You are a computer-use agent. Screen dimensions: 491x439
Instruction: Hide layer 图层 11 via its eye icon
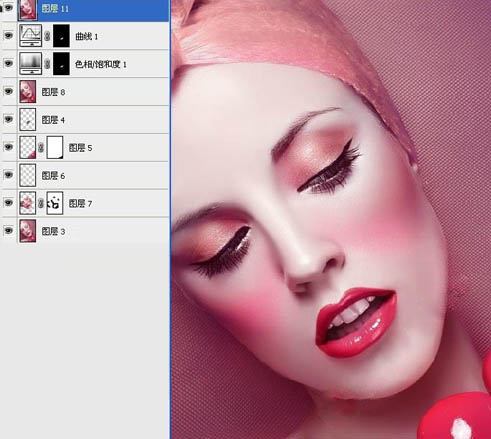8,7
